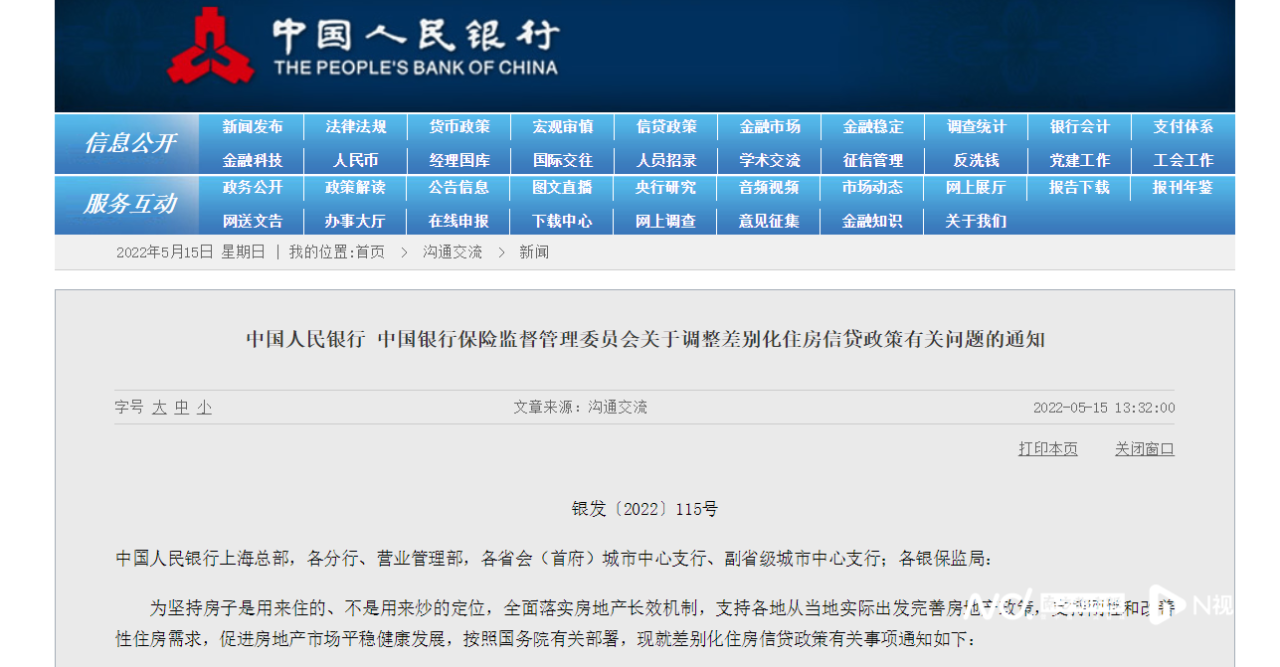Open the 金融科技 link
This screenshot has width=1280, height=667.
(252, 160)
